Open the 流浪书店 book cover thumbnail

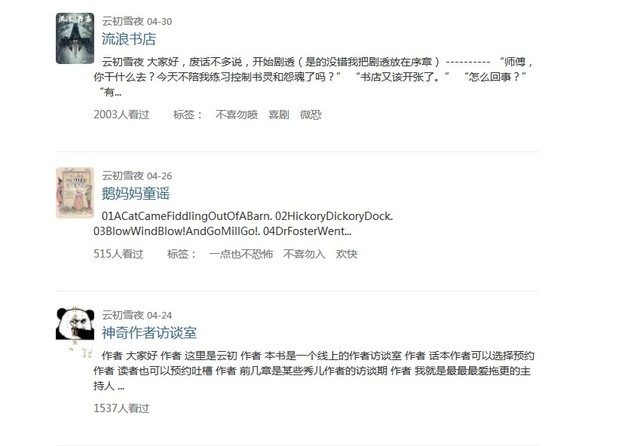(x=75, y=38)
